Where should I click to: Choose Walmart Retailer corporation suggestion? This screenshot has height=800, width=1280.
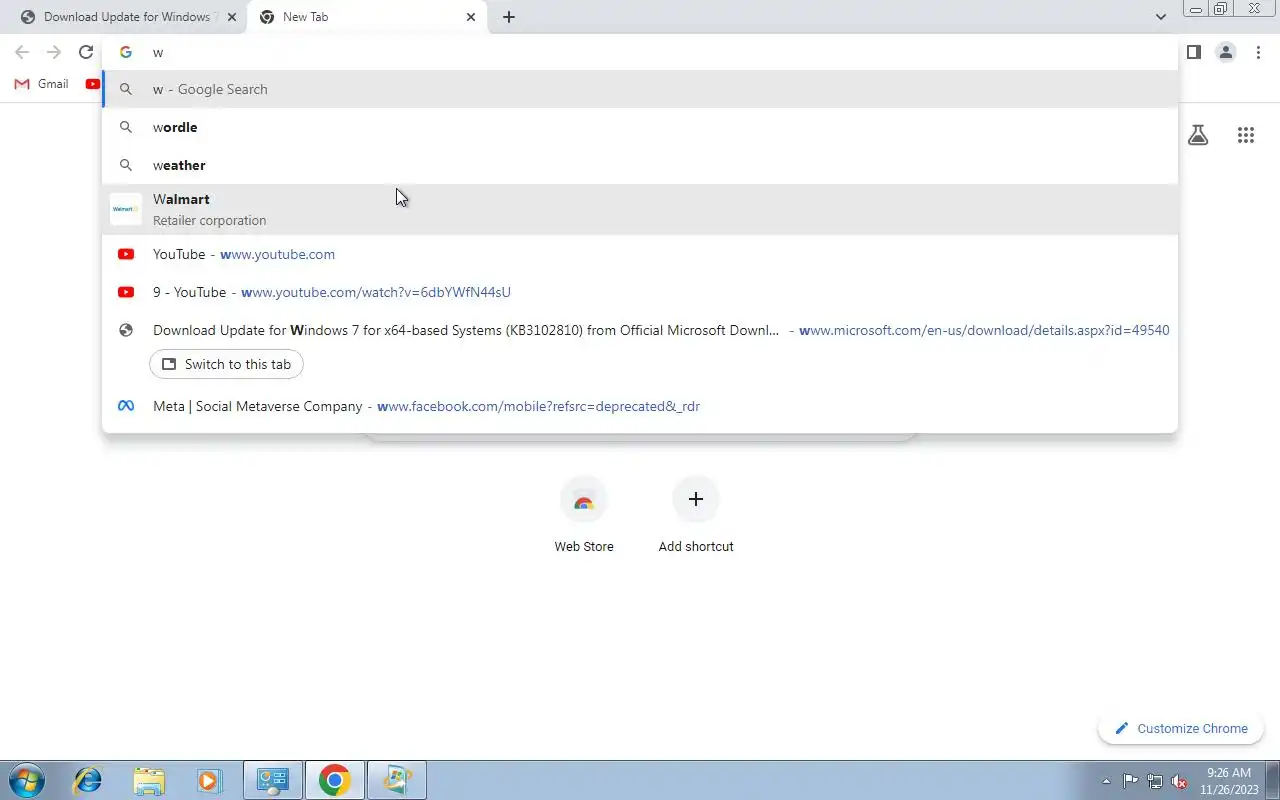(640, 209)
